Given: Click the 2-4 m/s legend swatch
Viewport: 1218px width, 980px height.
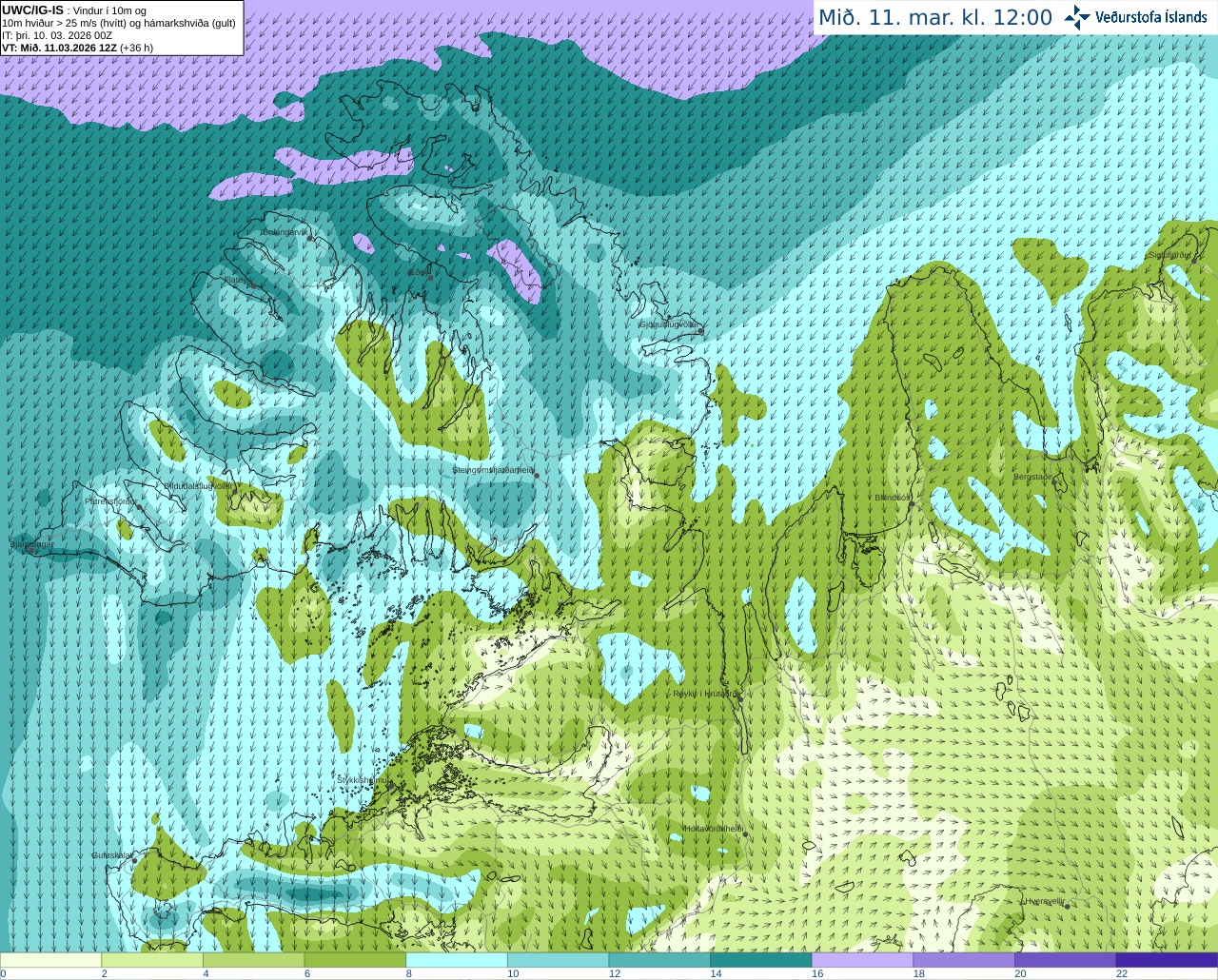Looking at the screenshot, I should [x=152, y=960].
